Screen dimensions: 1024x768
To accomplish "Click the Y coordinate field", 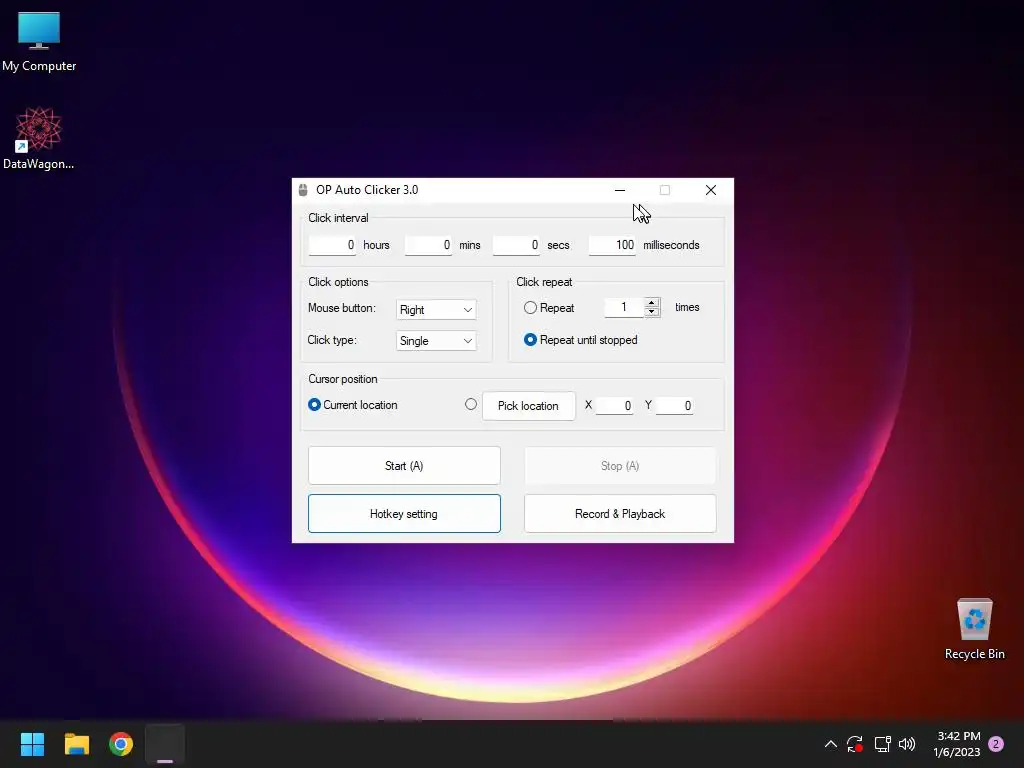I will [675, 406].
